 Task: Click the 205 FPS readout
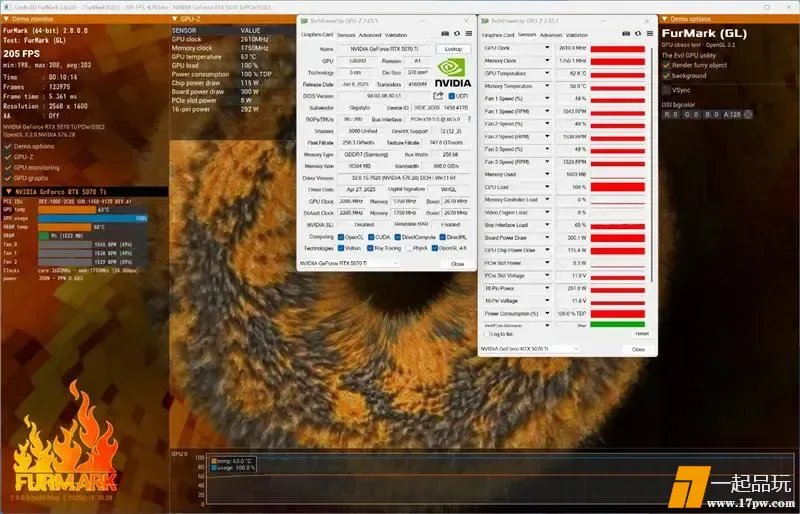tap(21, 54)
